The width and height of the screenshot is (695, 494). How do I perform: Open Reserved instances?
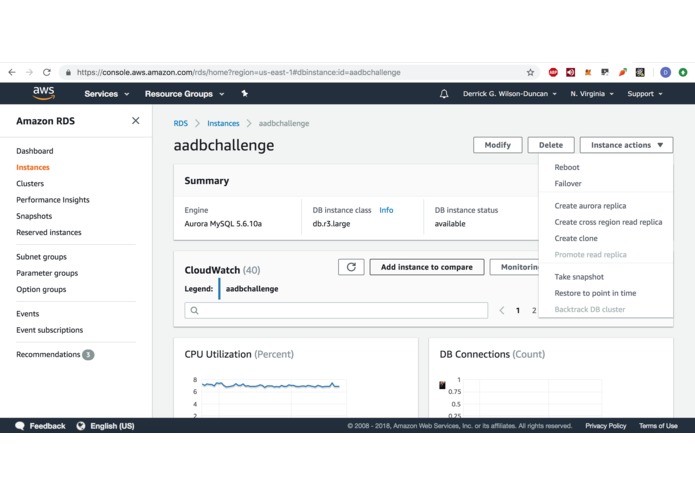49,233
